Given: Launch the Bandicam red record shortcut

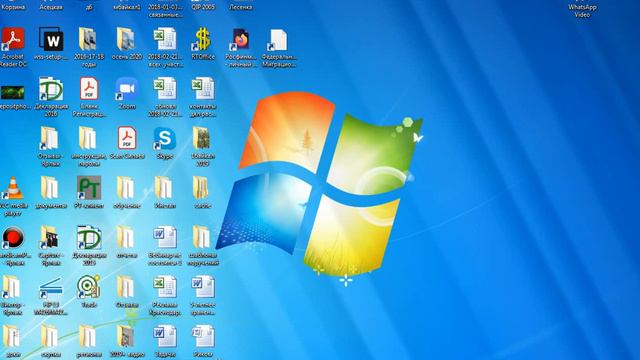Looking at the screenshot, I should (x=13, y=238).
